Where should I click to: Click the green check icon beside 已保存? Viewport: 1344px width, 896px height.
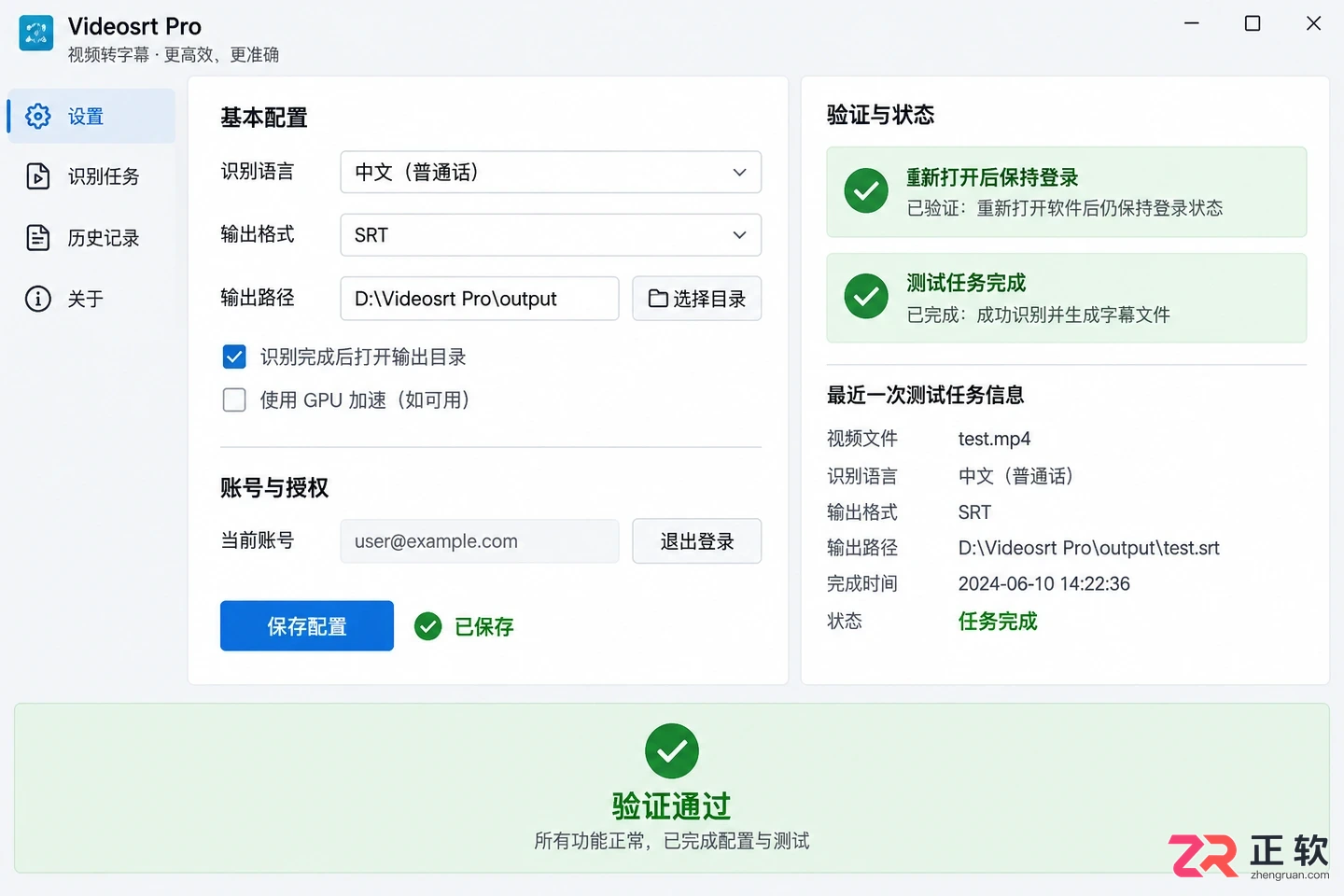coord(427,626)
